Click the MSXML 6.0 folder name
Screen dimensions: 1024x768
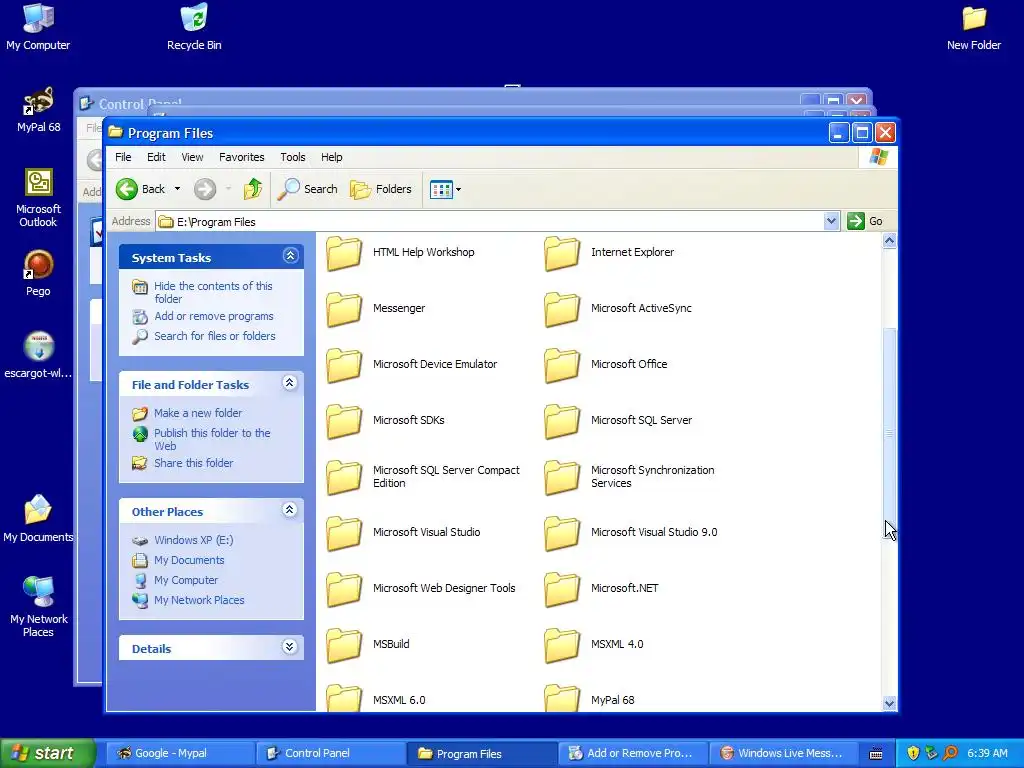pos(399,700)
